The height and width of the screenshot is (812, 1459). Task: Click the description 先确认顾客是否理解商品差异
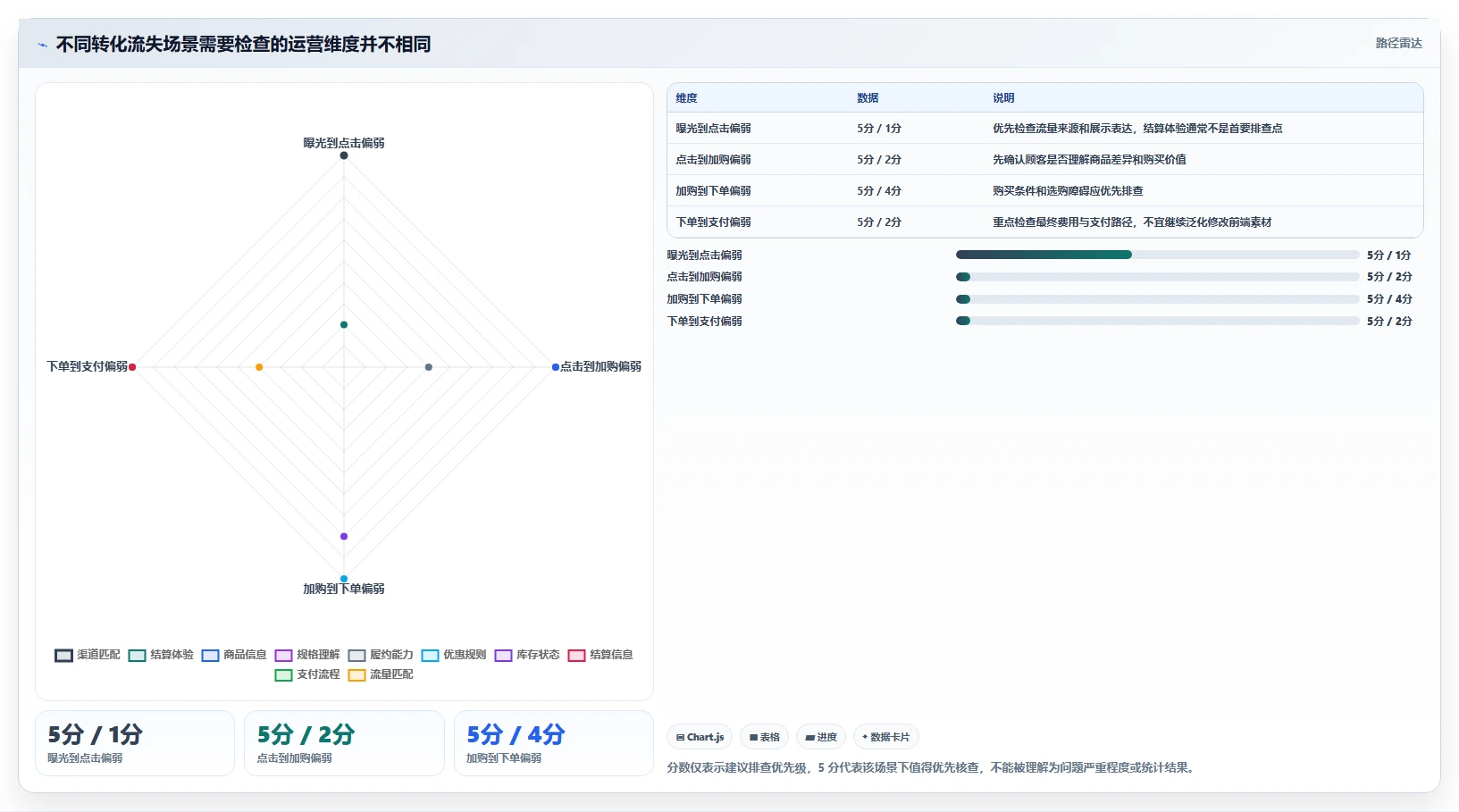point(1089,160)
